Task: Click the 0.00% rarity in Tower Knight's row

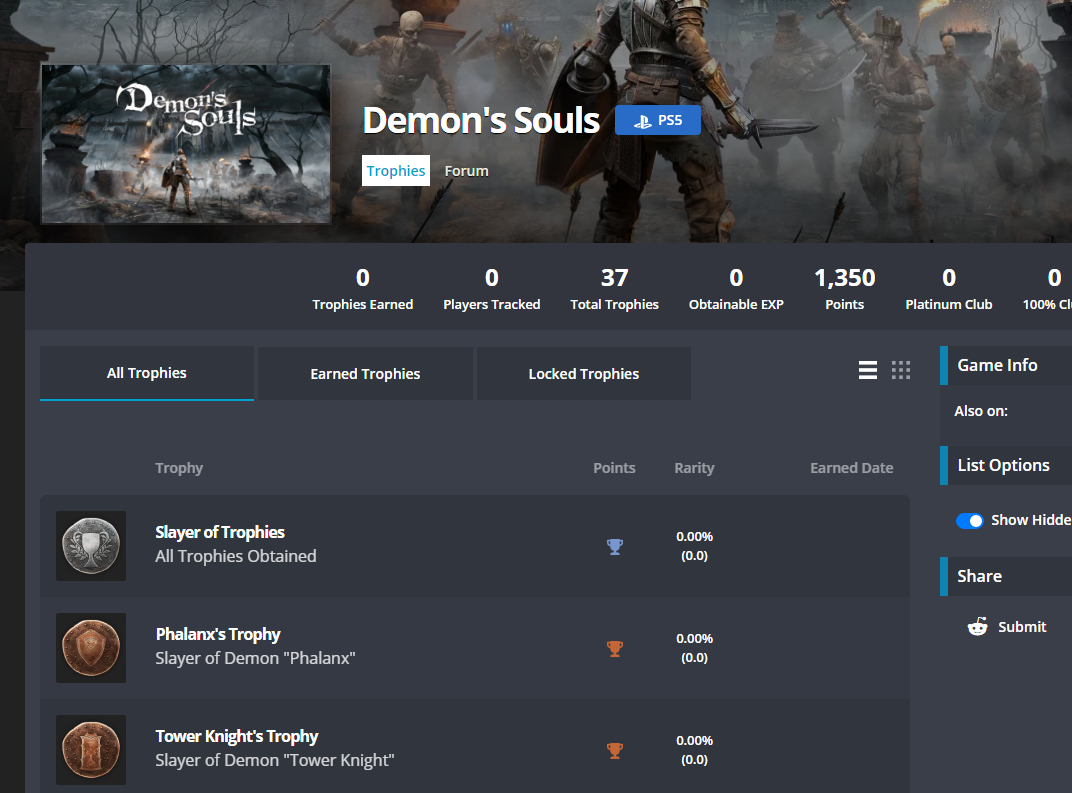Action: pos(695,740)
